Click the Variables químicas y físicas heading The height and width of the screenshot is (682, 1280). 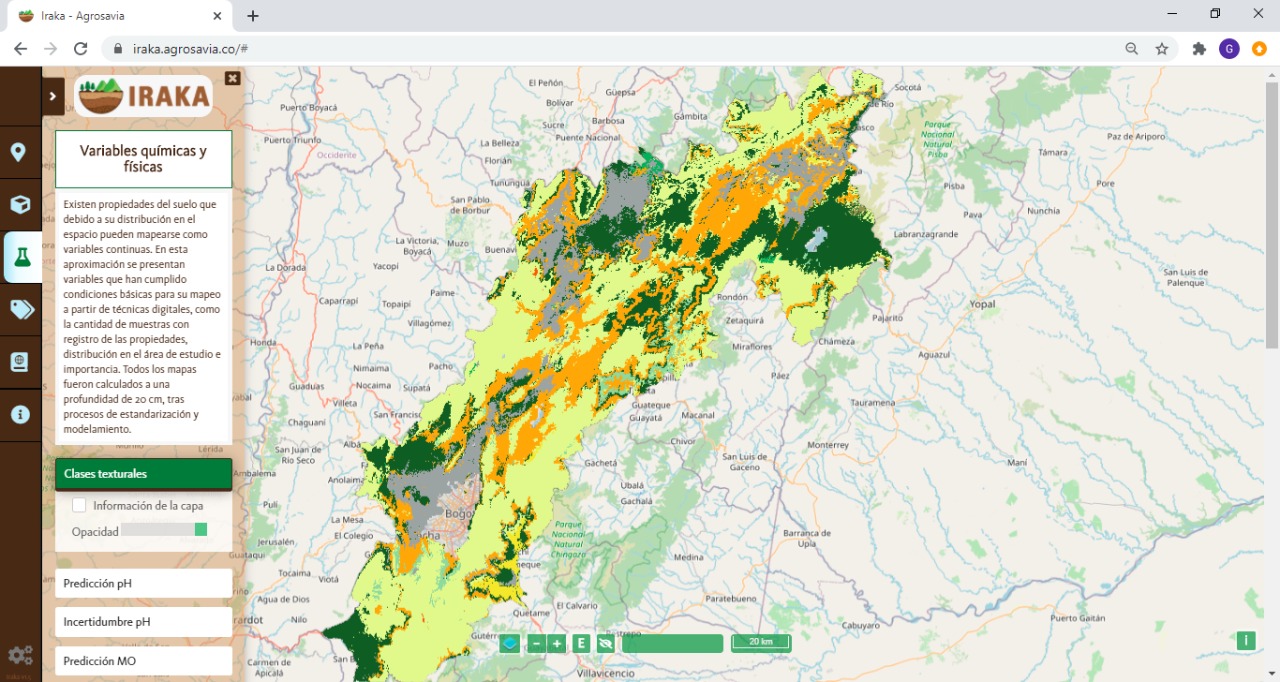143,159
